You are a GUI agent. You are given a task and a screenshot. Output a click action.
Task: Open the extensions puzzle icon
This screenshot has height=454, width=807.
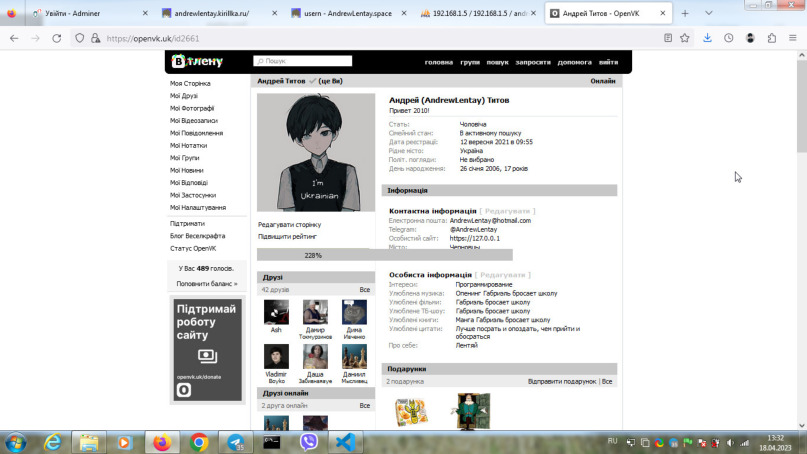(771, 38)
